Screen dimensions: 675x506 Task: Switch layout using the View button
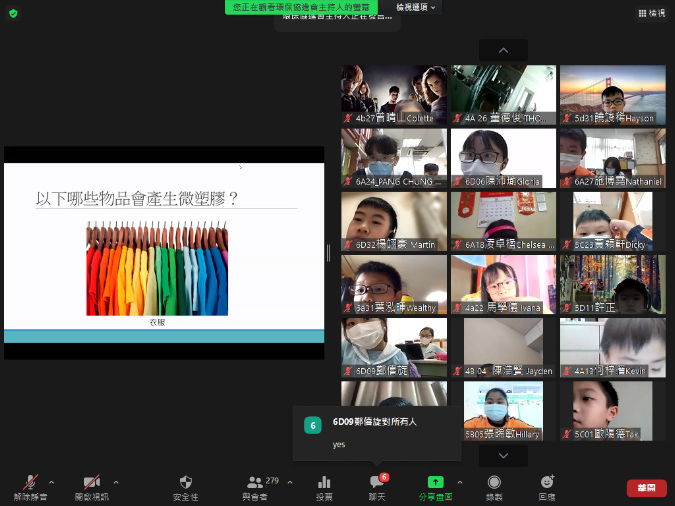point(650,13)
